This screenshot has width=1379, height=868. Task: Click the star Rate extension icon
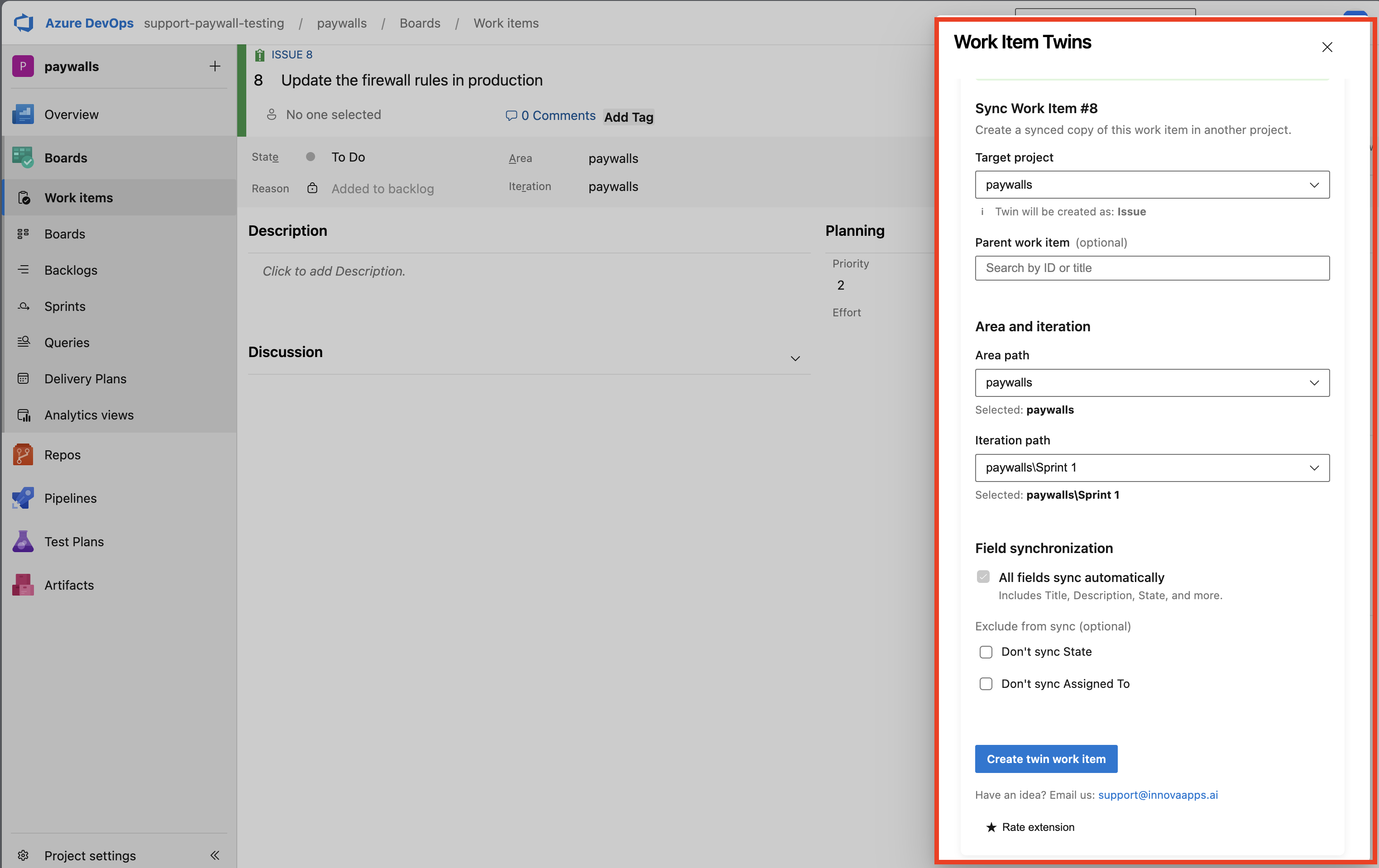(x=991, y=827)
